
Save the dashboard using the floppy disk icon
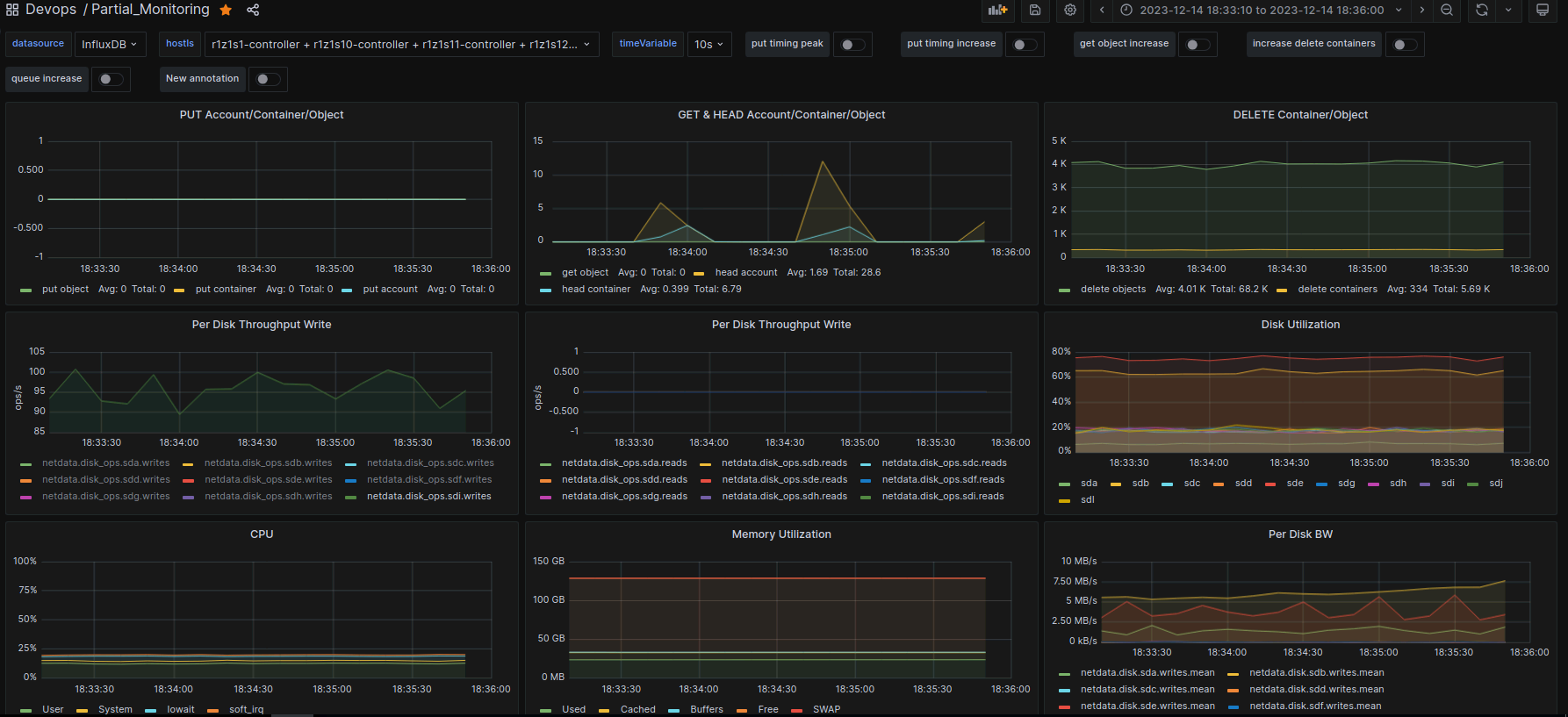click(x=1035, y=10)
